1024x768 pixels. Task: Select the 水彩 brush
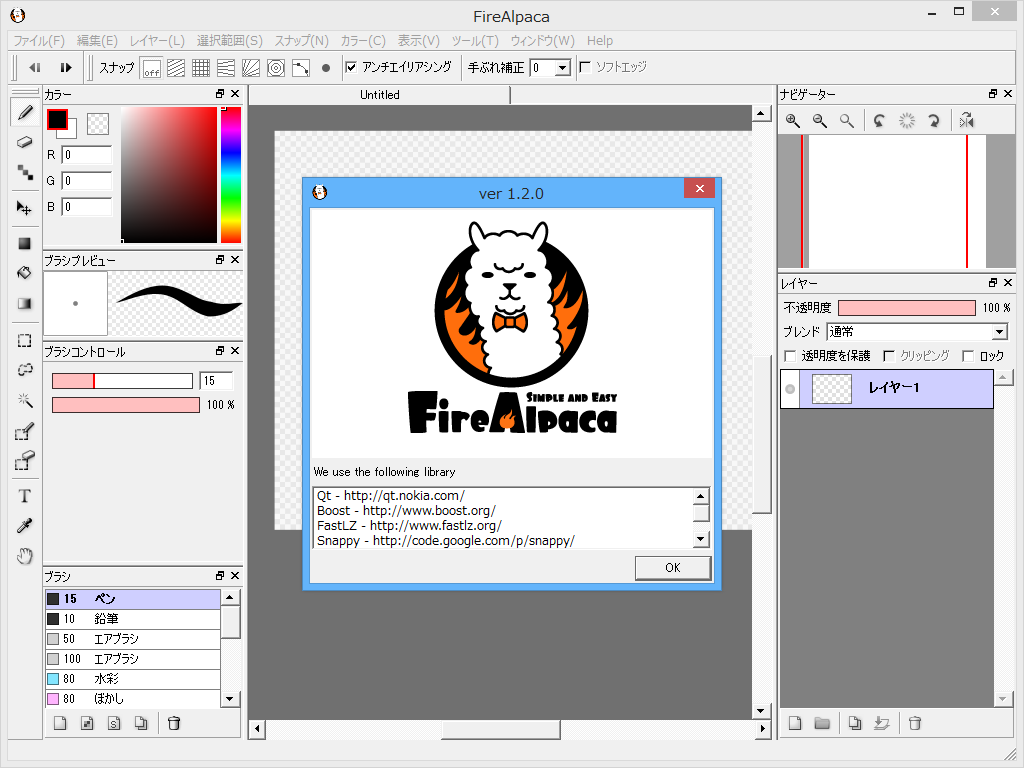click(x=133, y=679)
